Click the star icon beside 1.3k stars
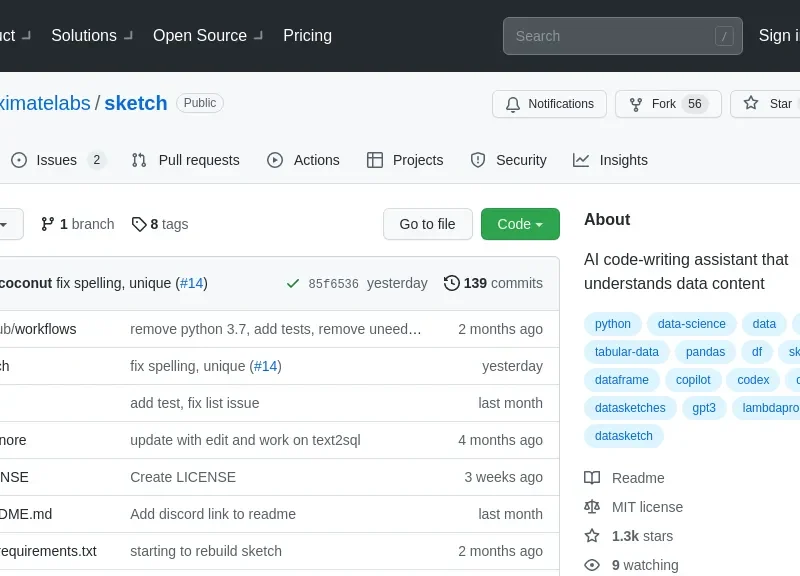Viewport: 800px width, 576px height. [592, 536]
